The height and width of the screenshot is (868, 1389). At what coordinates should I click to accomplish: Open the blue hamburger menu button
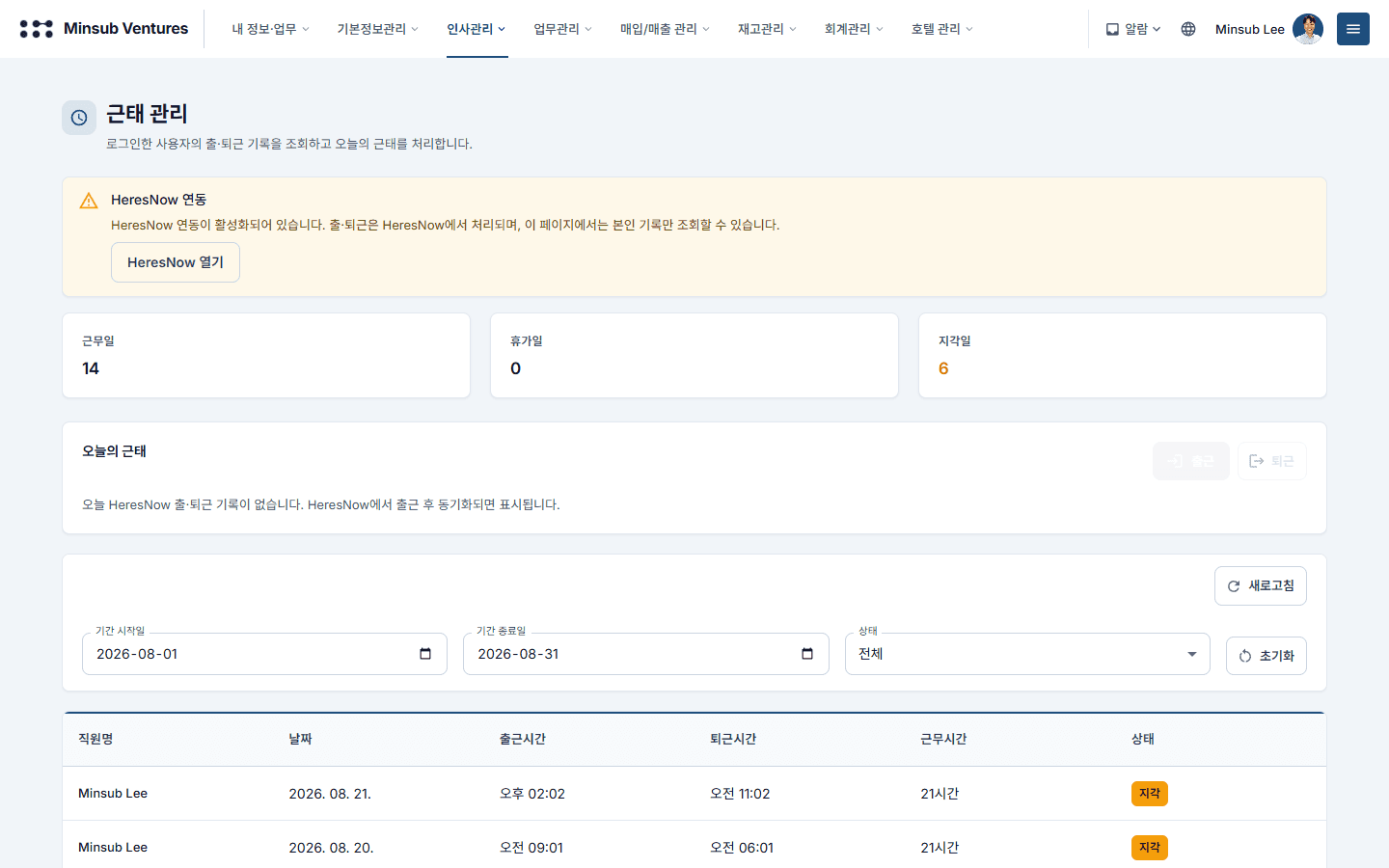click(x=1353, y=29)
